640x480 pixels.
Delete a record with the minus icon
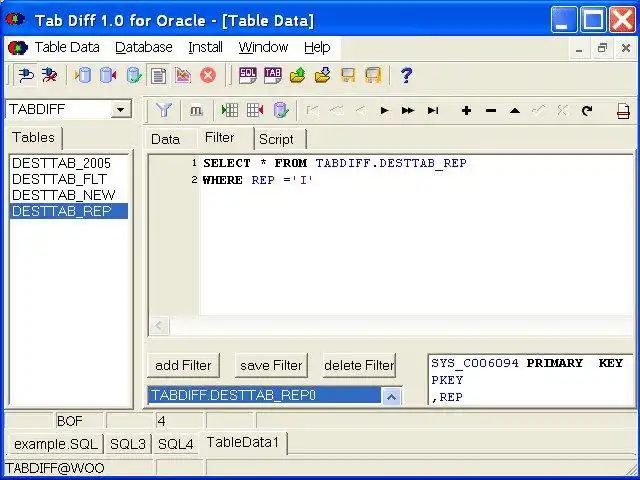point(491,110)
